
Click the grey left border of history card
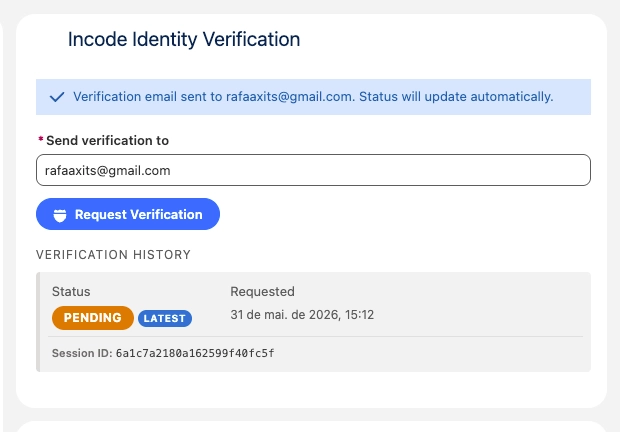(x=38, y=322)
